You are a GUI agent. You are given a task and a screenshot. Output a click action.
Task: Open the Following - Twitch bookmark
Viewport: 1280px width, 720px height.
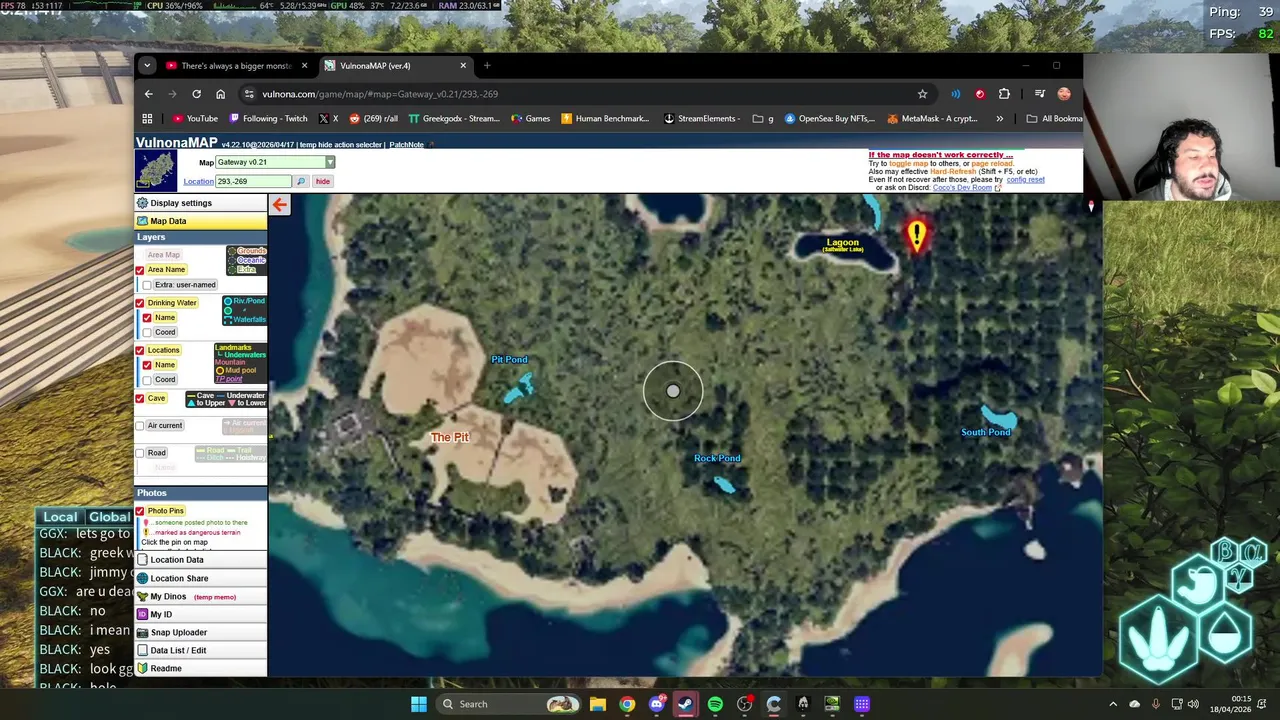[x=268, y=119]
